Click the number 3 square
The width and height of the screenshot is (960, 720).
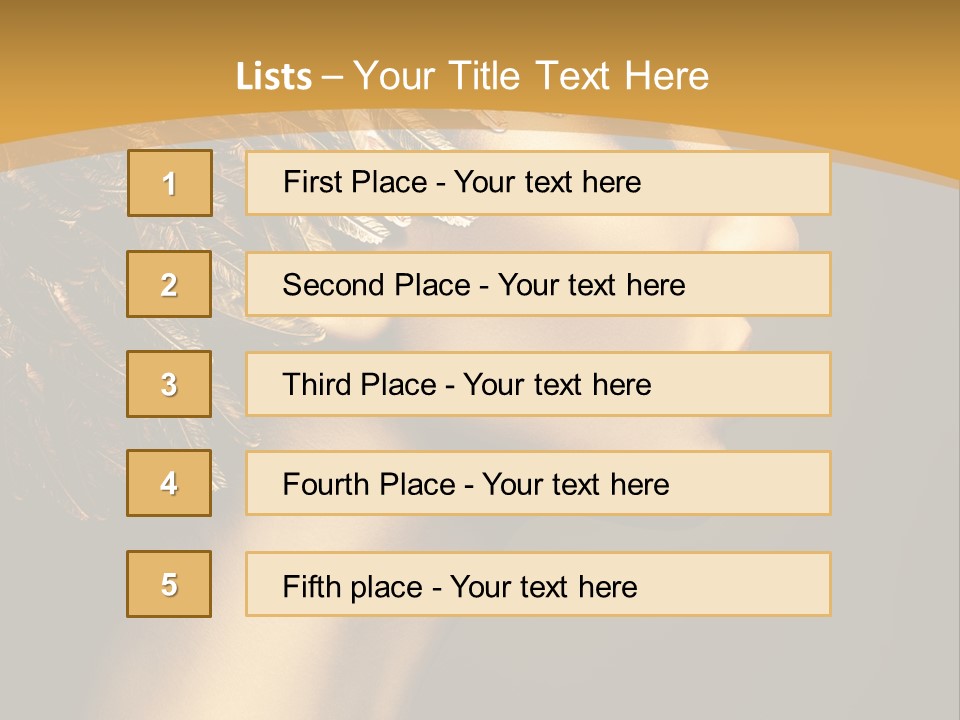169,384
